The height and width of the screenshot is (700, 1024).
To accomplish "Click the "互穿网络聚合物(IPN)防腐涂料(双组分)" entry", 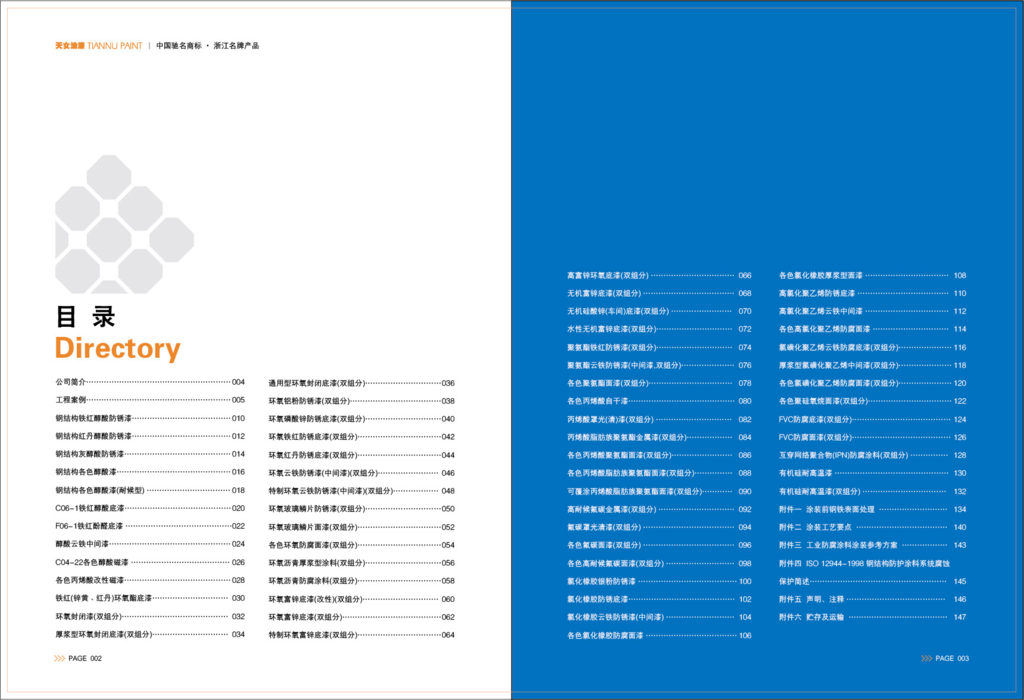I will point(872,455).
